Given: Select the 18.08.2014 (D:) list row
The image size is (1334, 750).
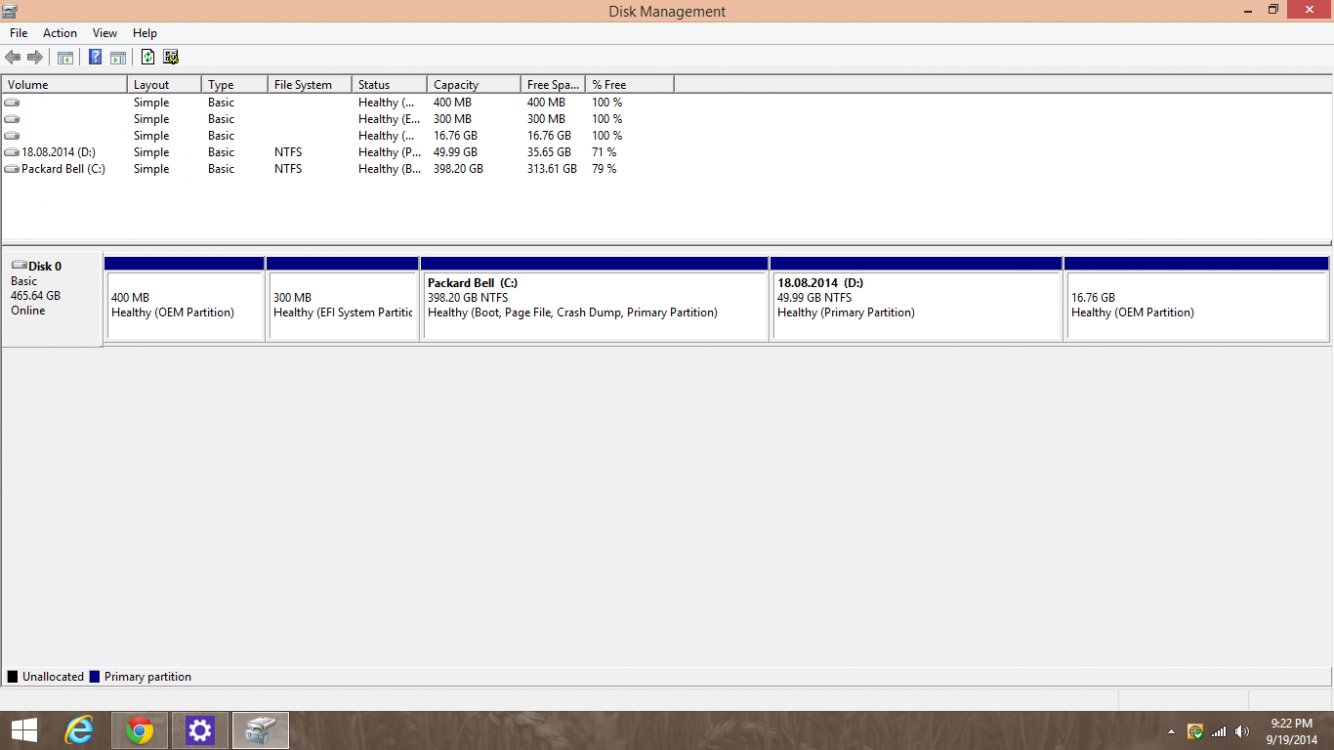Looking at the screenshot, I should [x=58, y=152].
